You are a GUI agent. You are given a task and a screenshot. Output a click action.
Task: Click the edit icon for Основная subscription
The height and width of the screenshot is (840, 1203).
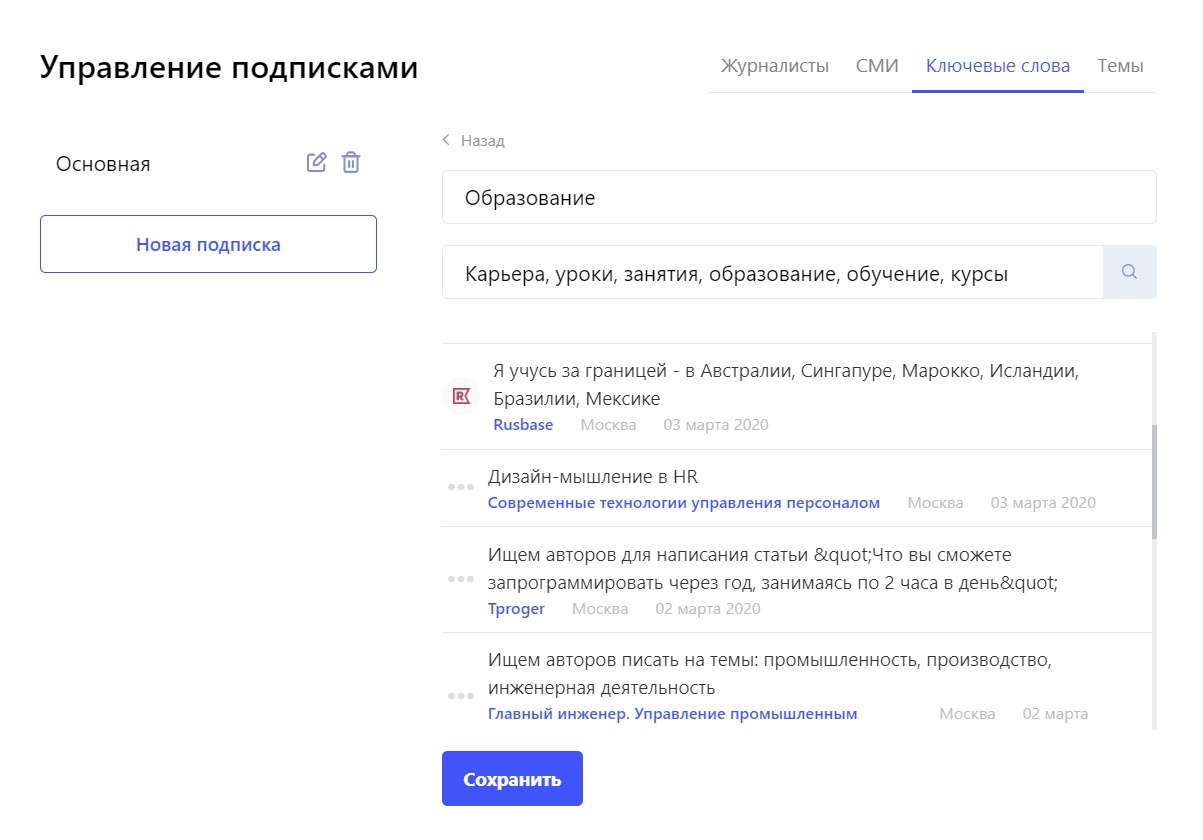click(316, 162)
